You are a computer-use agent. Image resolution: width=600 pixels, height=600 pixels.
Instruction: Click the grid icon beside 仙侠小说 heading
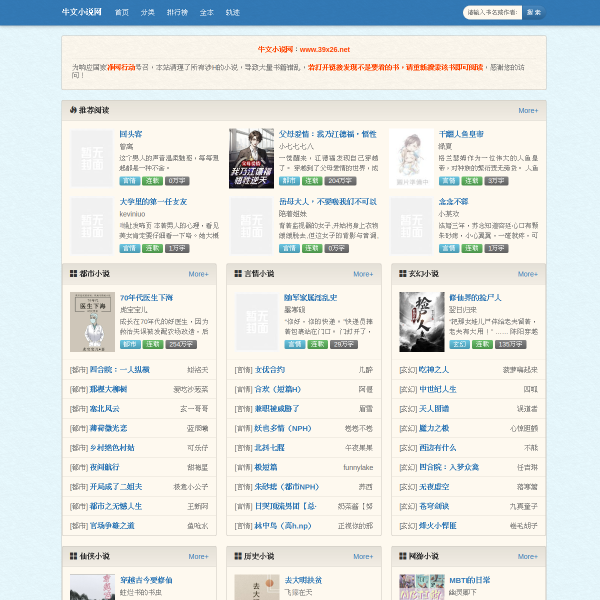[x=73, y=556]
